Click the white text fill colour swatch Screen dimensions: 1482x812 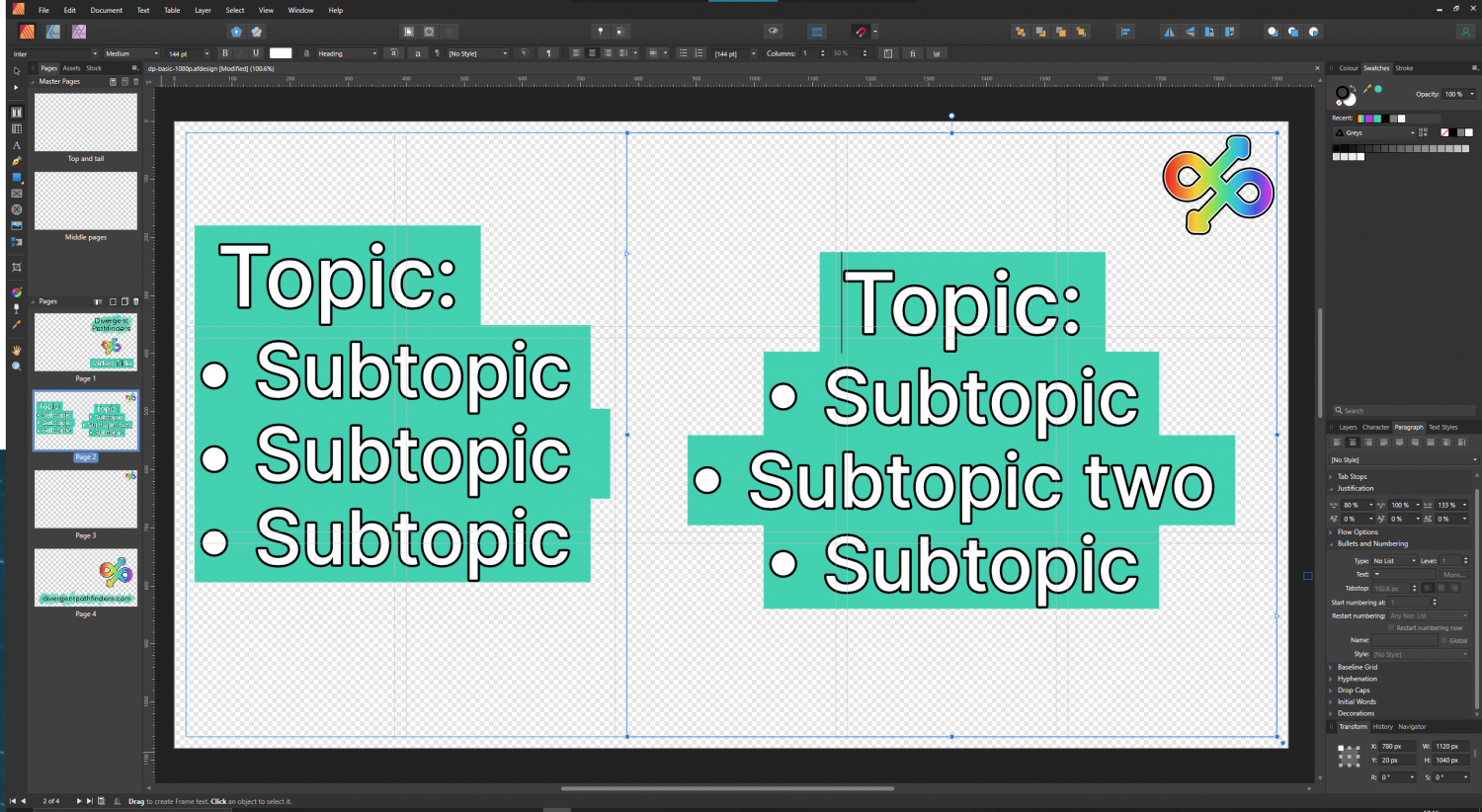(x=281, y=52)
